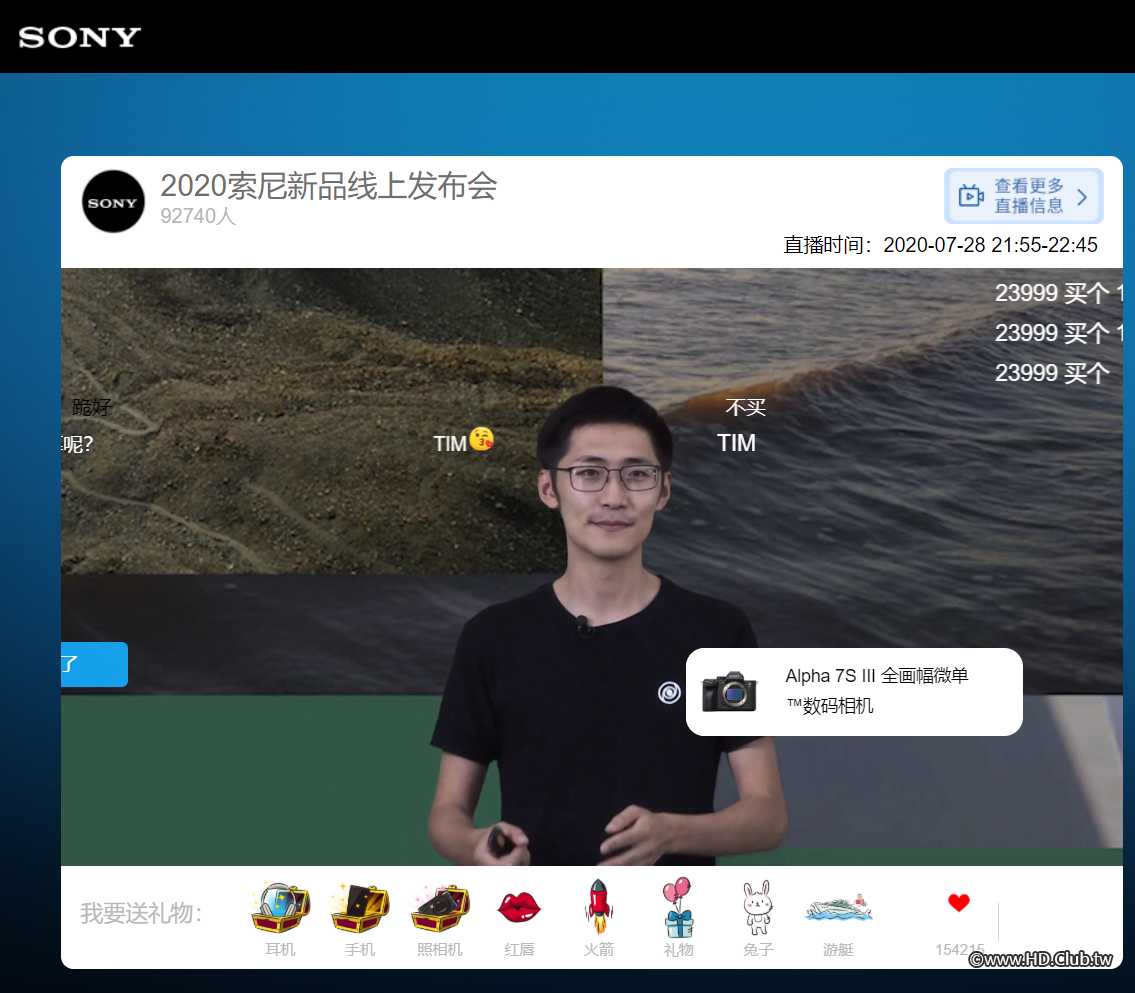Send the 照相机 camera treasure chest gift
Screen dimensions: 1135x993
tap(440, 909)
